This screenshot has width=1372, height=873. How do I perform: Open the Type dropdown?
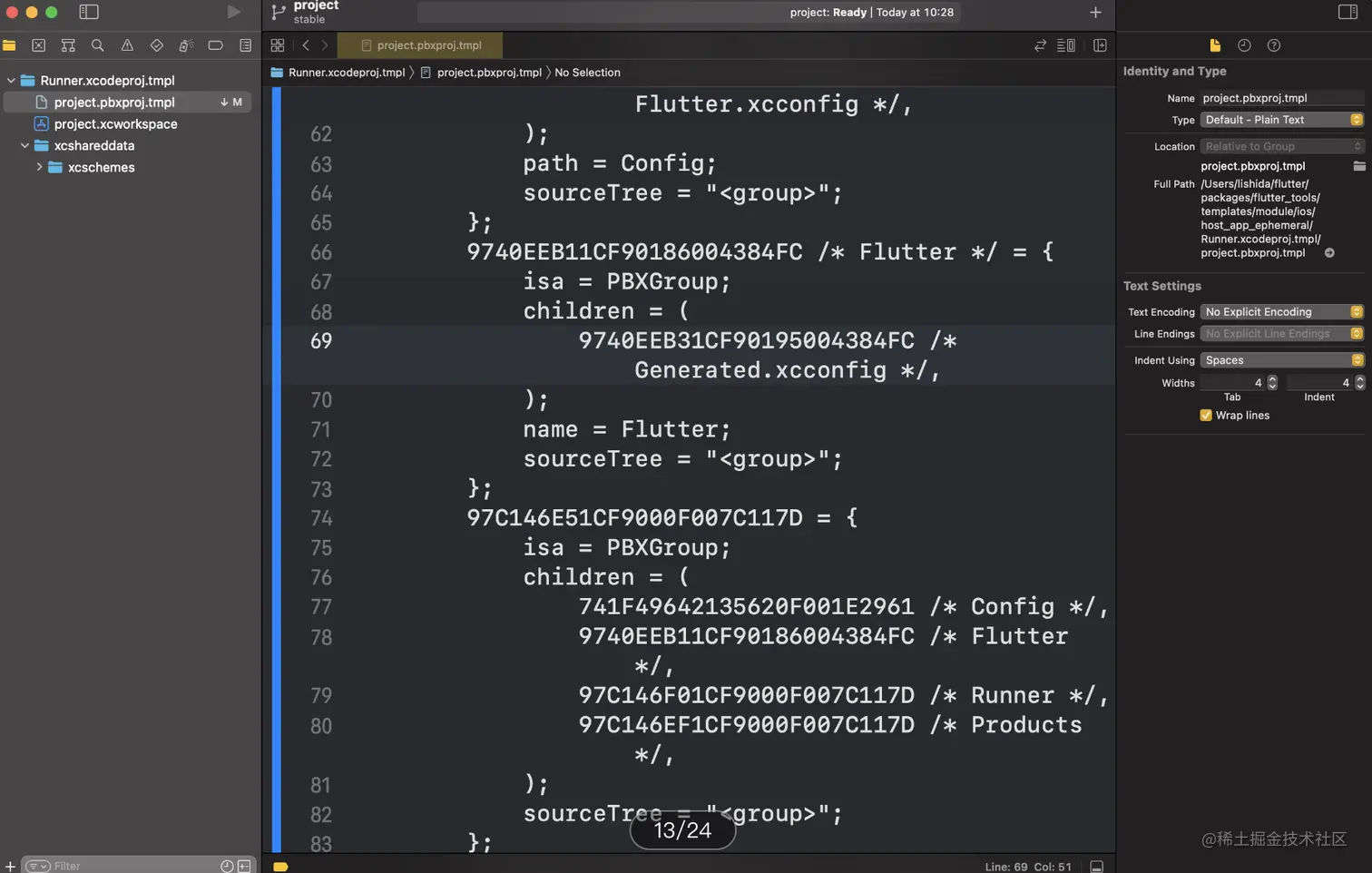(1281, 120)
